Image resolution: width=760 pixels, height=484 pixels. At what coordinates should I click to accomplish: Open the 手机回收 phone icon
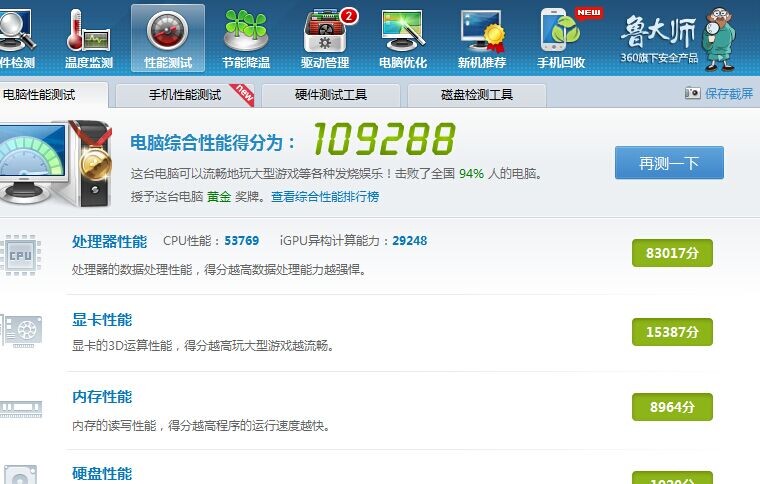click(561, 30)
